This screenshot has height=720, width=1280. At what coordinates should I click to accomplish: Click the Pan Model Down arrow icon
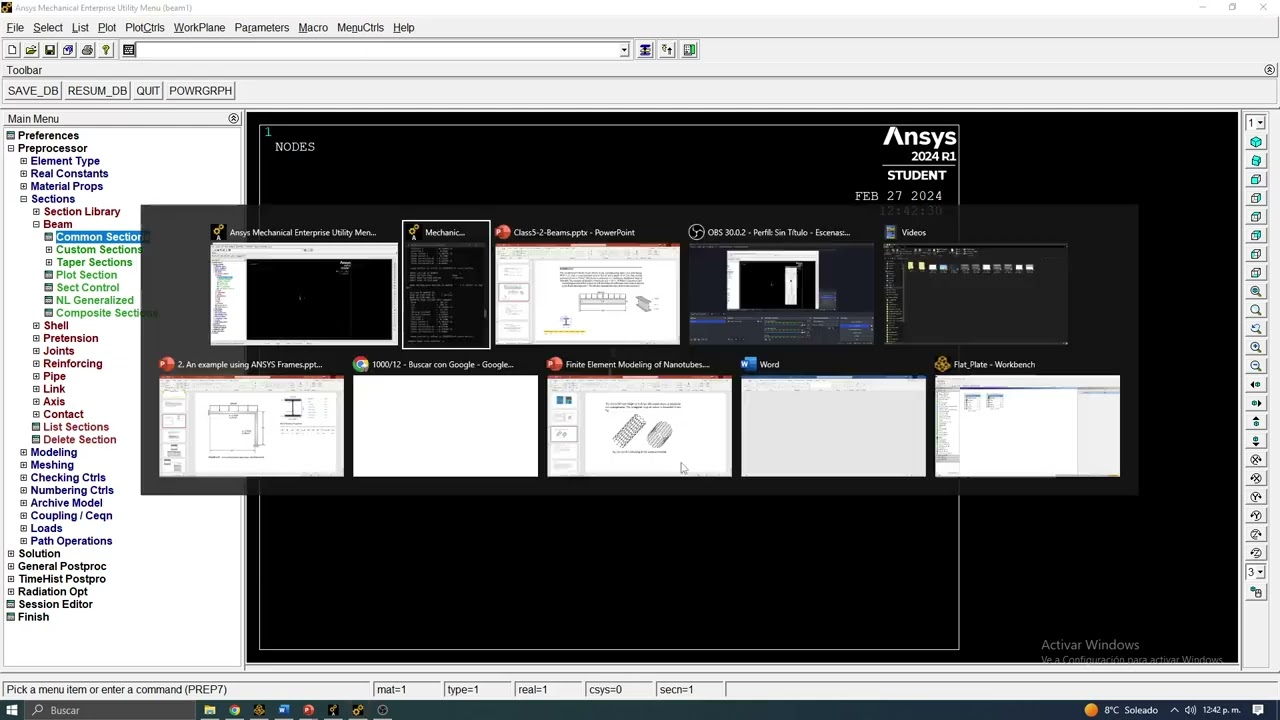pyautogui.click(x=1256, y=441)
